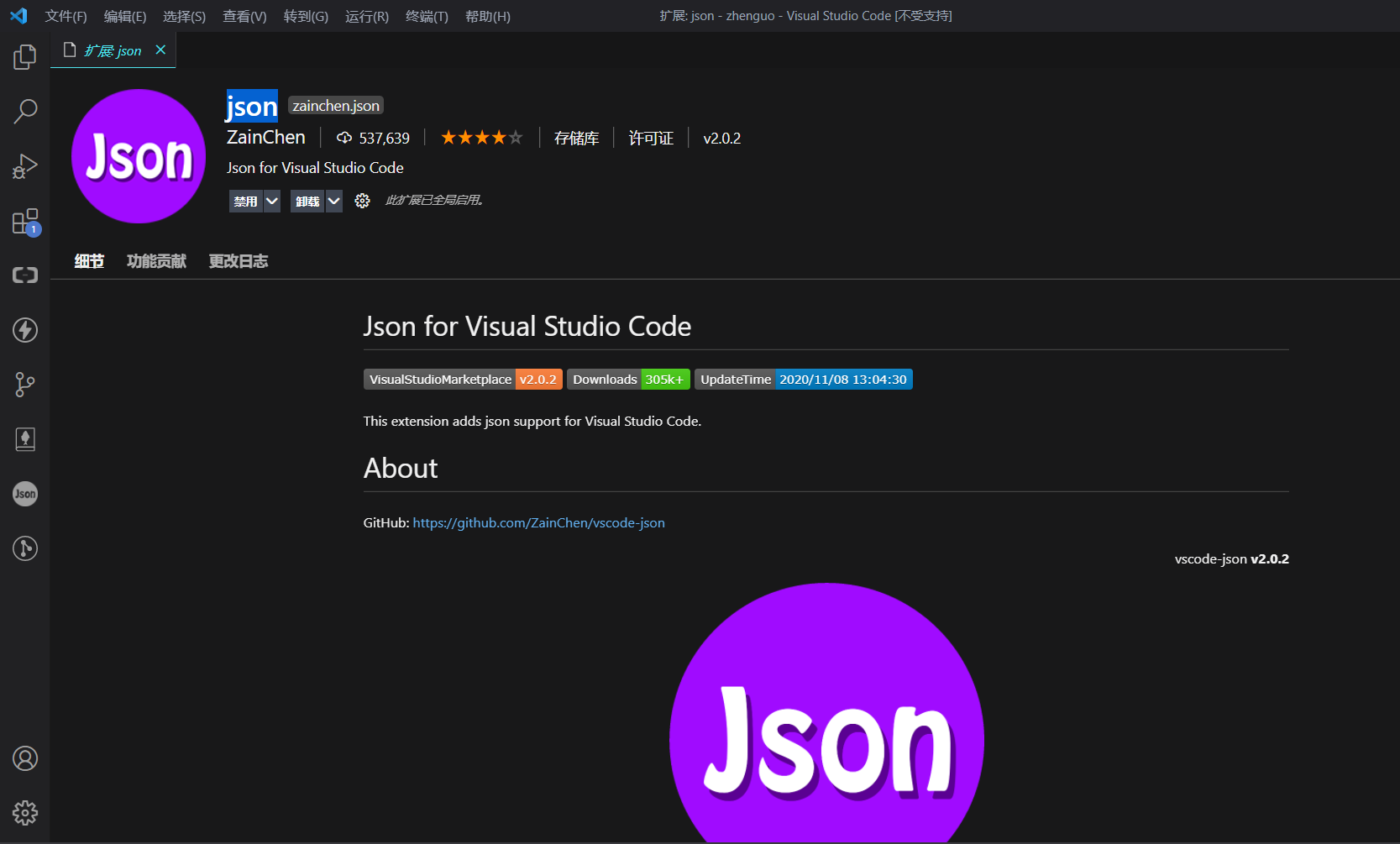
Task: Open the notebook icon view in activity bar
Action: pyautogui.click(x=25, y=439)
